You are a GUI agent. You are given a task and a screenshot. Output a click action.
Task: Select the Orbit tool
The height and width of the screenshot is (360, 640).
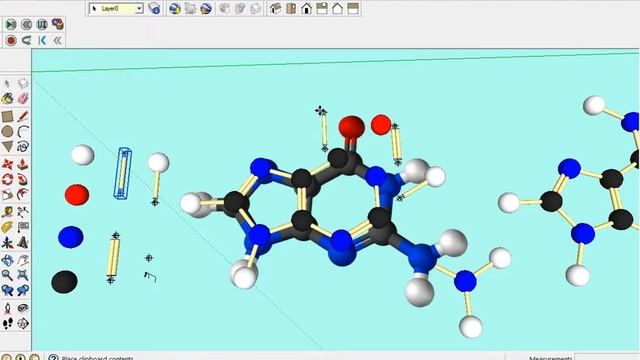7,260
